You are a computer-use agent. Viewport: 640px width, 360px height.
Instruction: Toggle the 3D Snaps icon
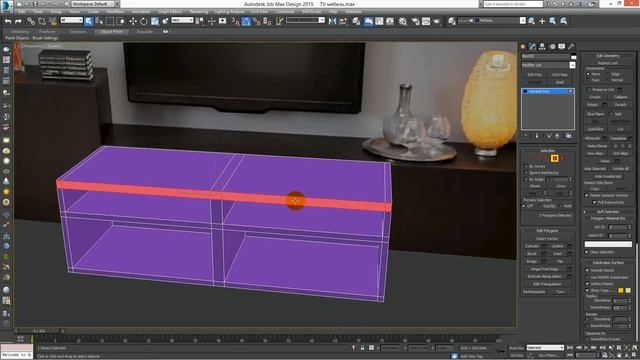pyautogui.click(x=236, y=21)
